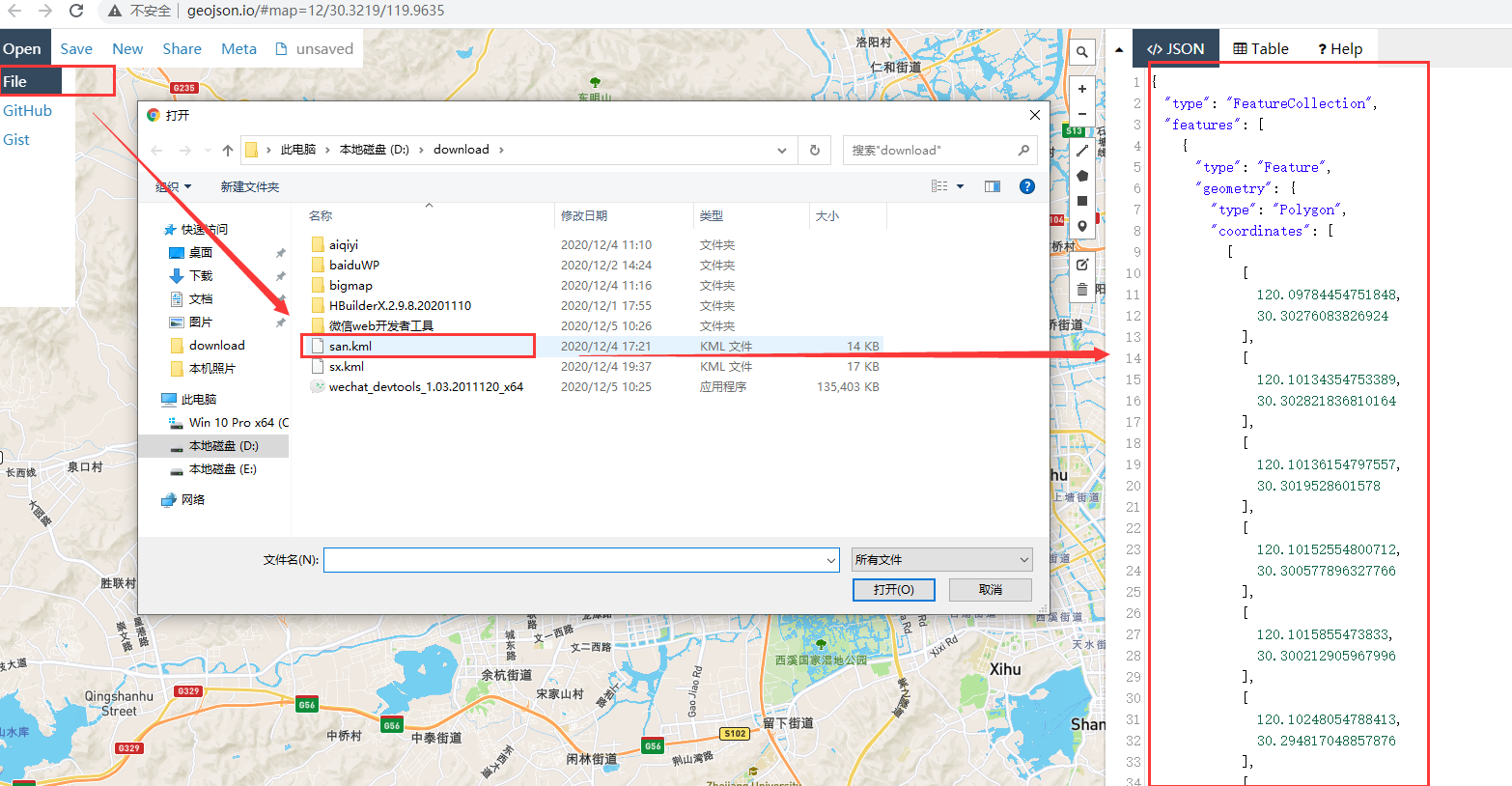Click the 文件名 input field
Viewport: 1512px width, 786px height.
click(574, 560)
